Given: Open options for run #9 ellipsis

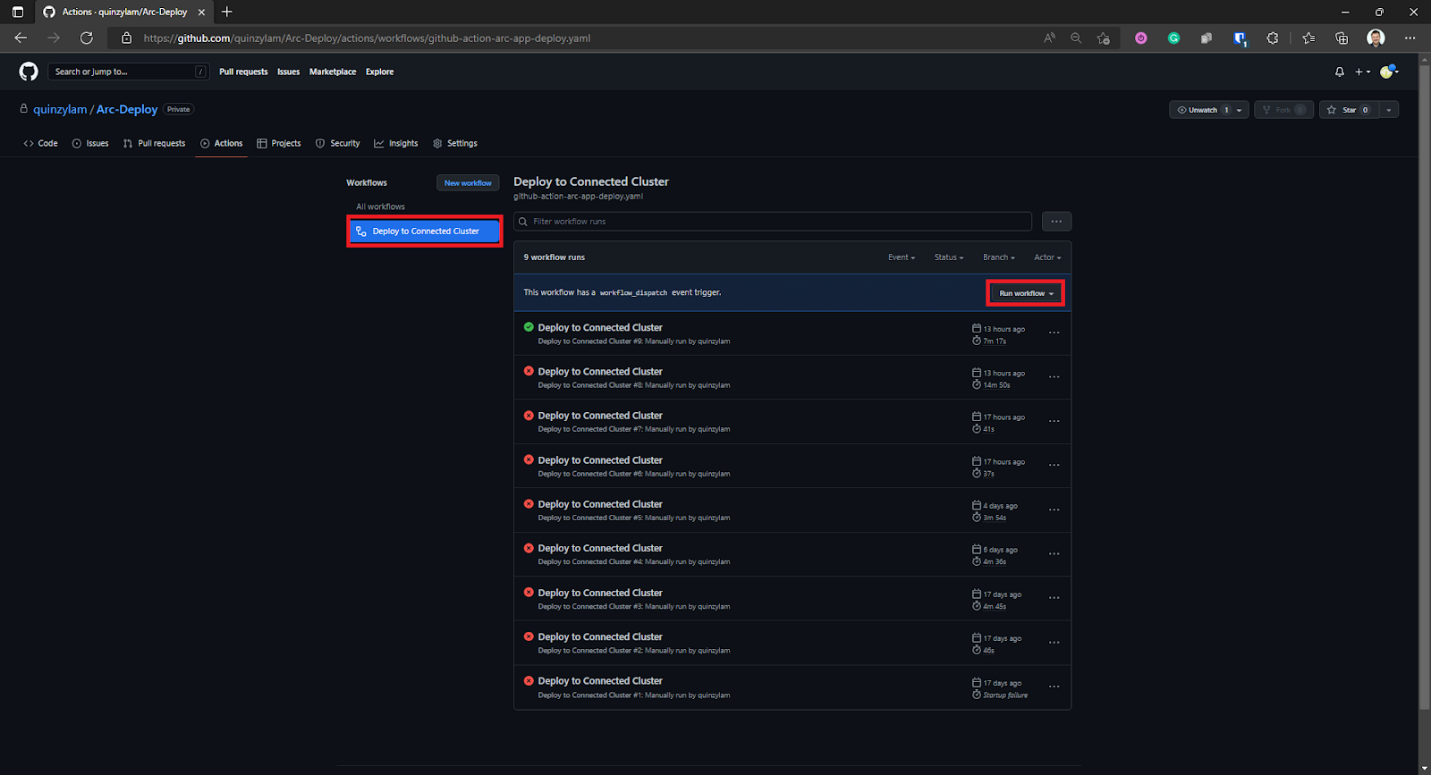Looking at the screenshot, I should [1054, 333].
